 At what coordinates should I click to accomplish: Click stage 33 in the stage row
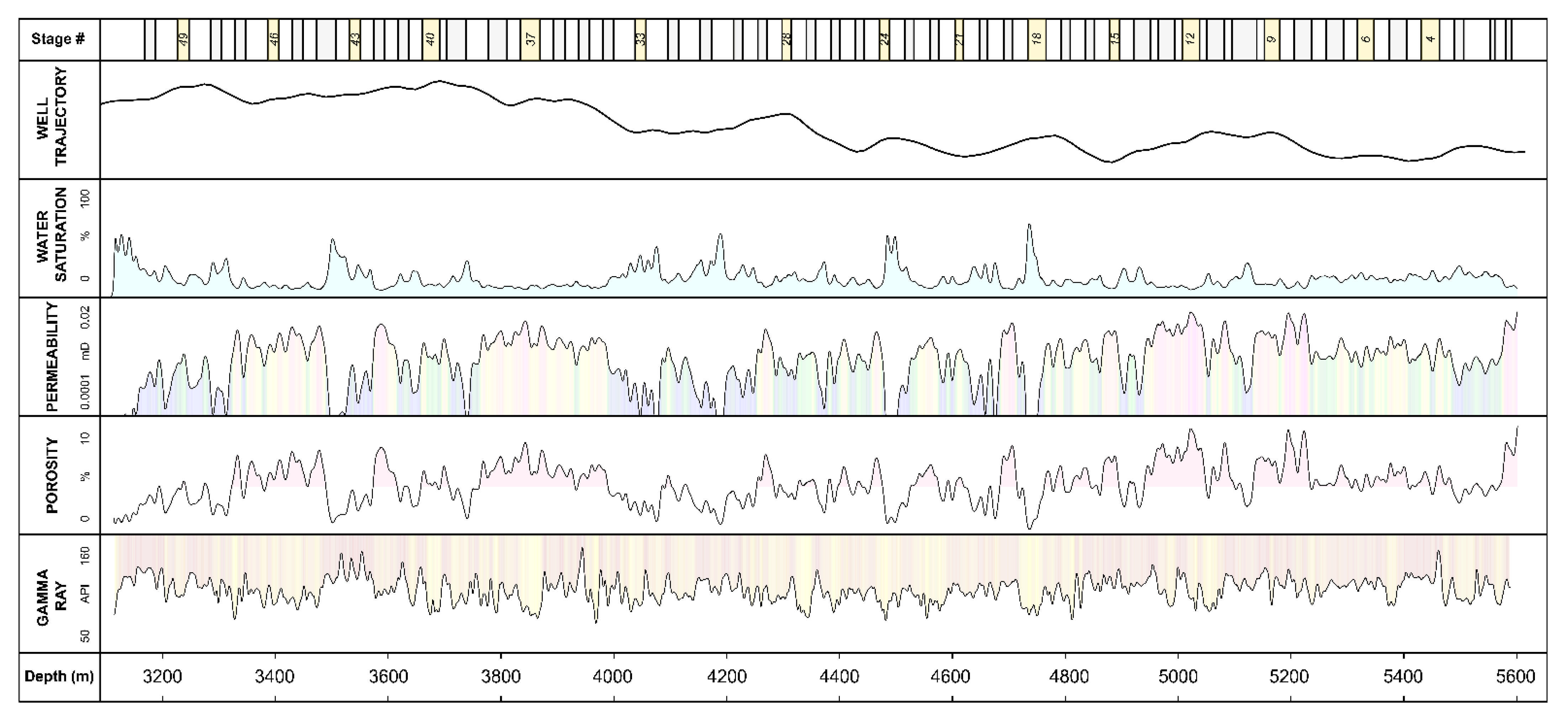[640, 39]
